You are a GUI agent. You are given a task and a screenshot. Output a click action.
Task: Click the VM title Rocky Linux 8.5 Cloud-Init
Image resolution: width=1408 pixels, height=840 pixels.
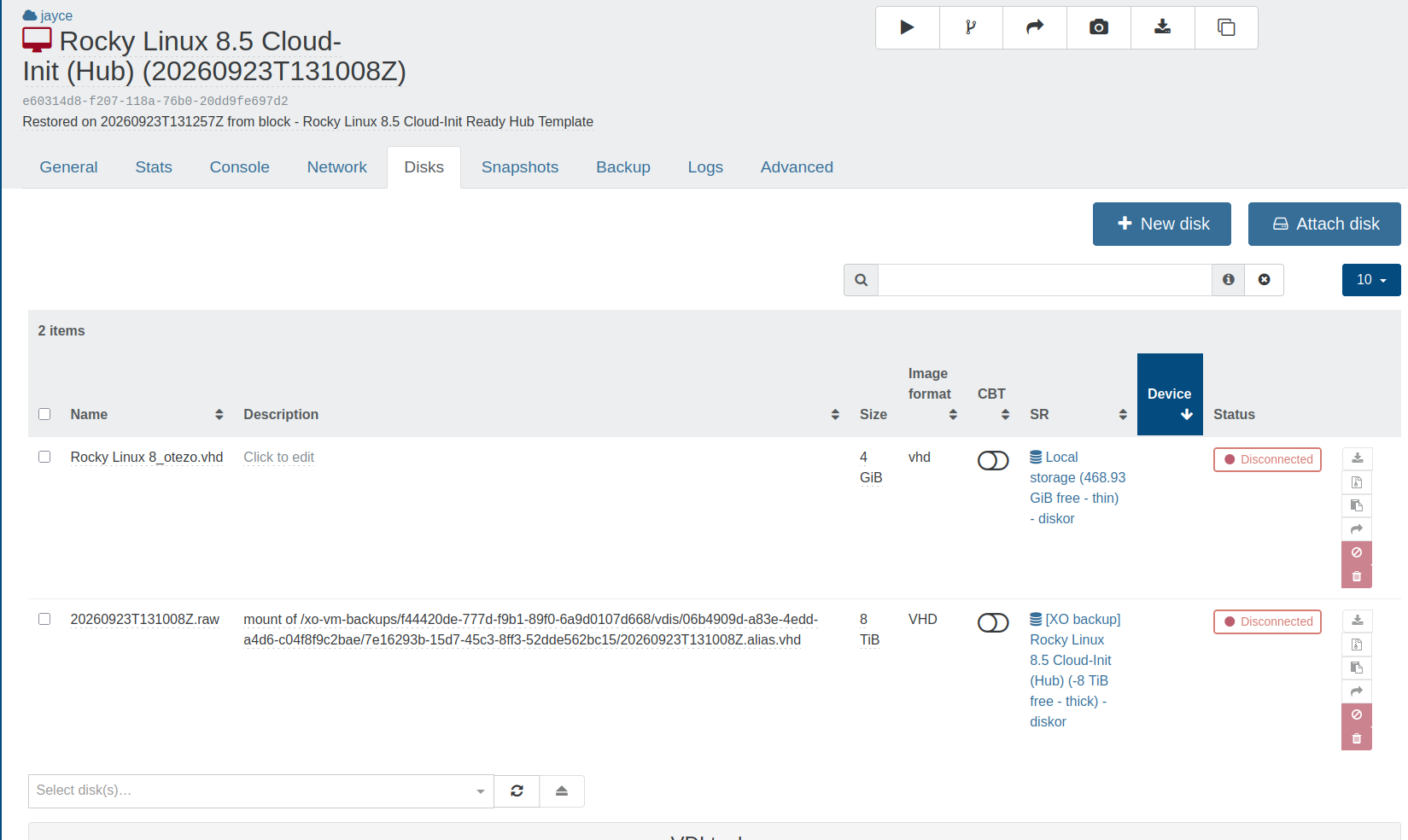[x=214, y=55]
